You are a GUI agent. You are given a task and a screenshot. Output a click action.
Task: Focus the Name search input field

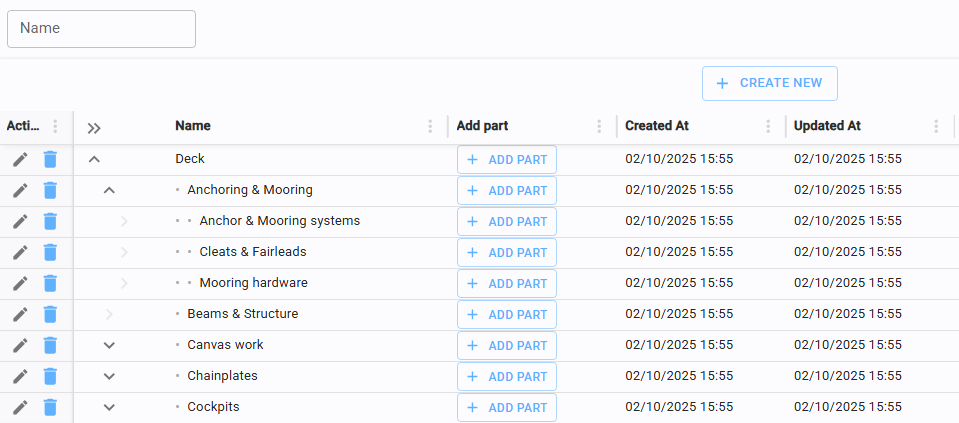click(x=101, y=29)
